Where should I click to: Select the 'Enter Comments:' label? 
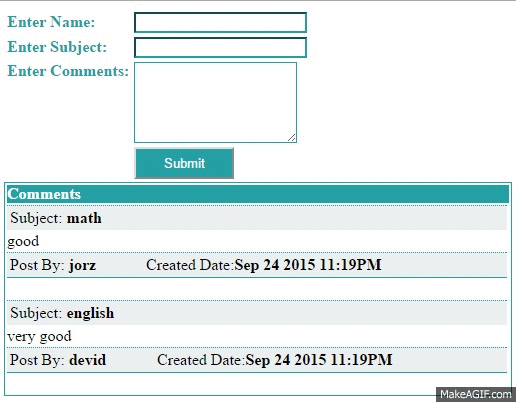point(68,71)
